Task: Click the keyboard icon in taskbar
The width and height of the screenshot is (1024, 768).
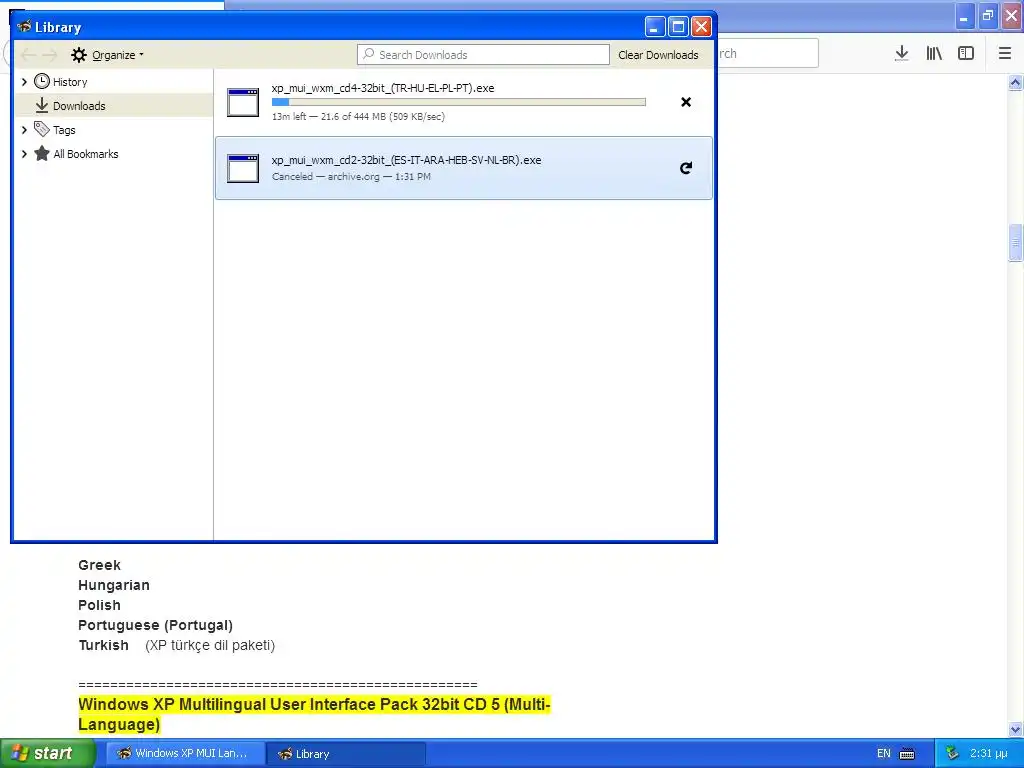Action: click(907, 754)
